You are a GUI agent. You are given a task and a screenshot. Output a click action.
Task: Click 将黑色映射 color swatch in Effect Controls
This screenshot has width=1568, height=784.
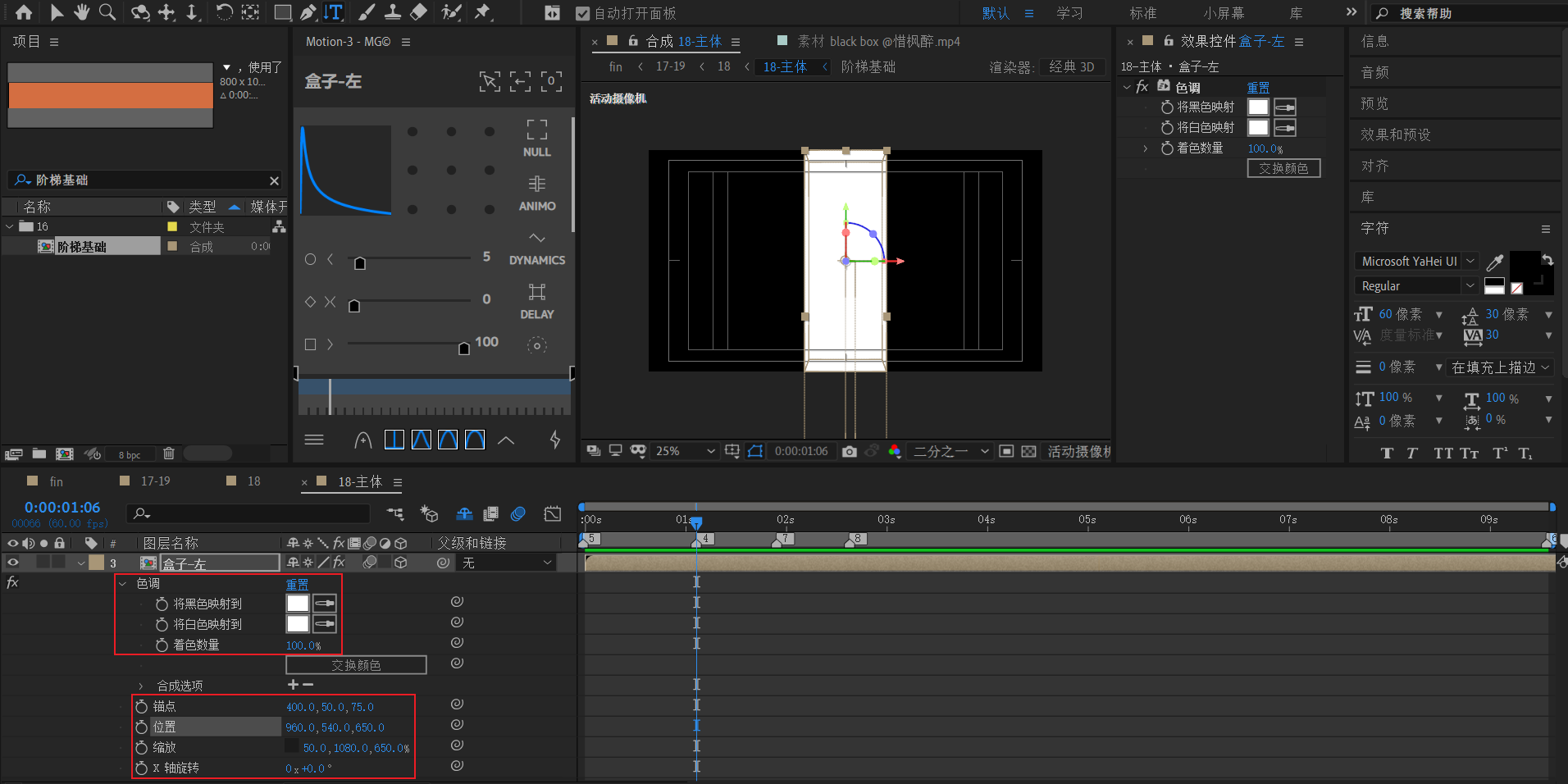[1258, 107]
